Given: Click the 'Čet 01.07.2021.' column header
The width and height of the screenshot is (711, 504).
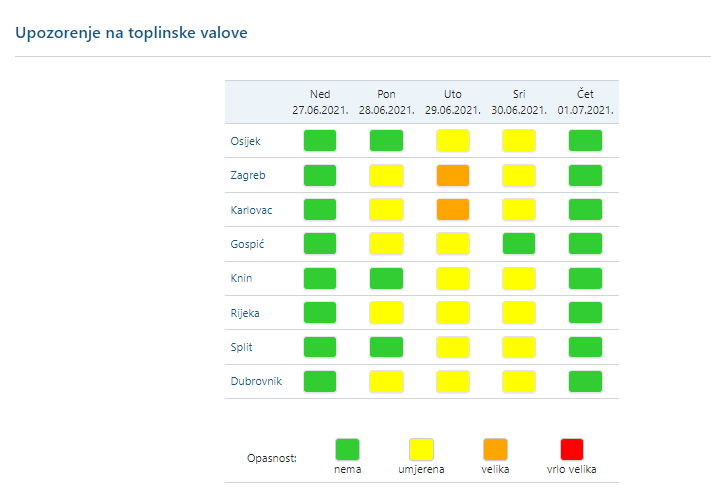Looking at the screenshot, I should (585, 102).
